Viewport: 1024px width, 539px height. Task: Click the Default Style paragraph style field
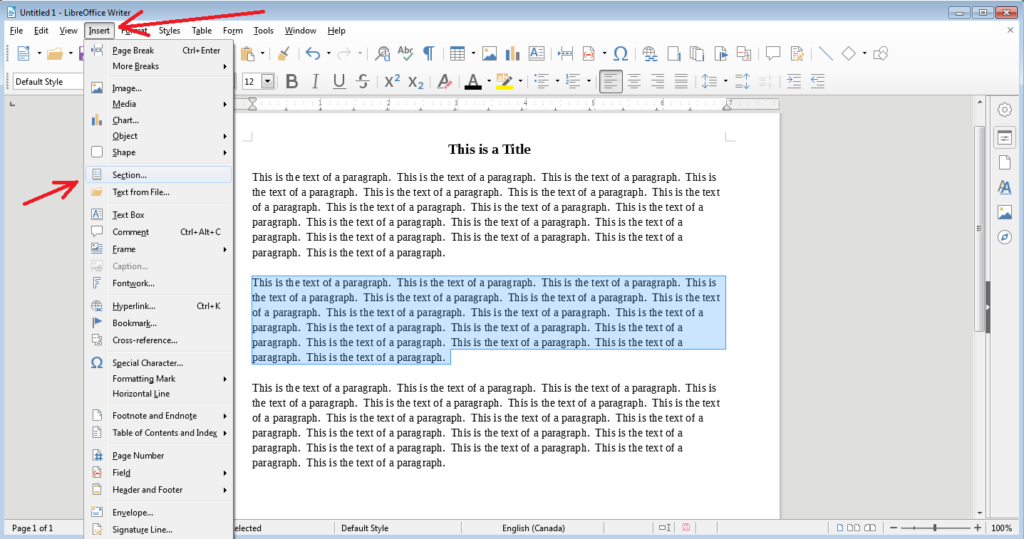46,81
